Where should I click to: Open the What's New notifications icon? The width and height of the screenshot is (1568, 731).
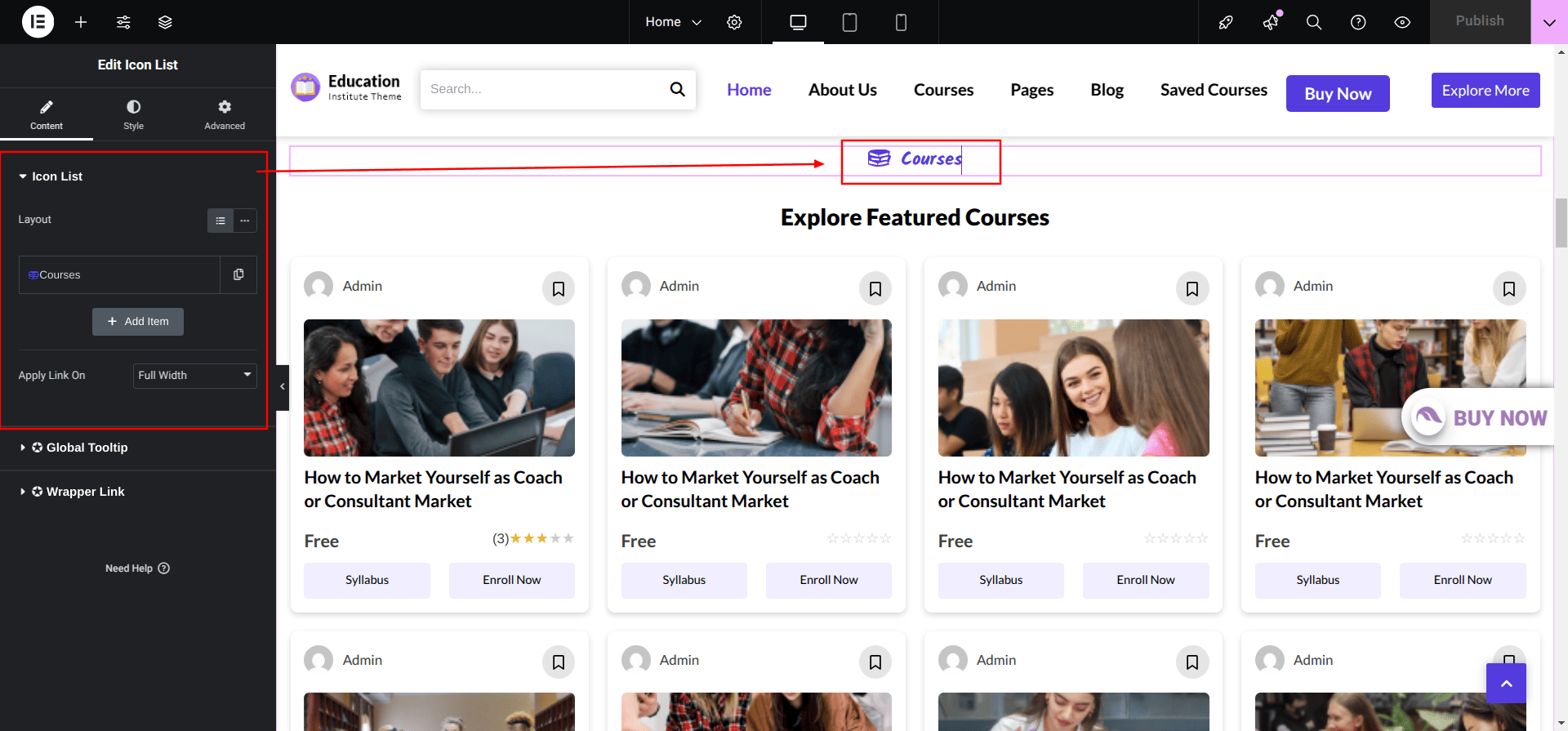(x=1271, y=22)
